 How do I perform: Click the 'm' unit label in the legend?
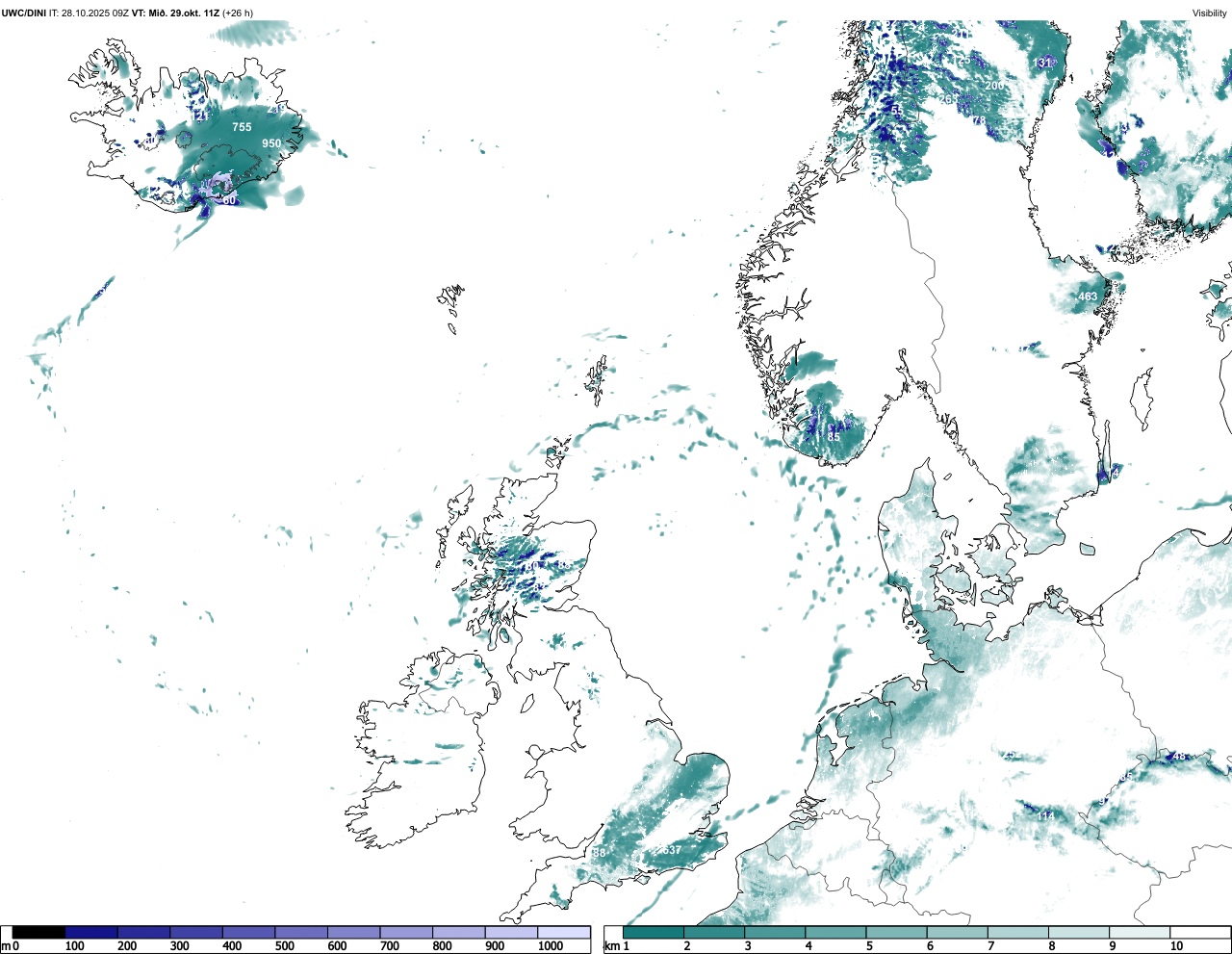6,946
